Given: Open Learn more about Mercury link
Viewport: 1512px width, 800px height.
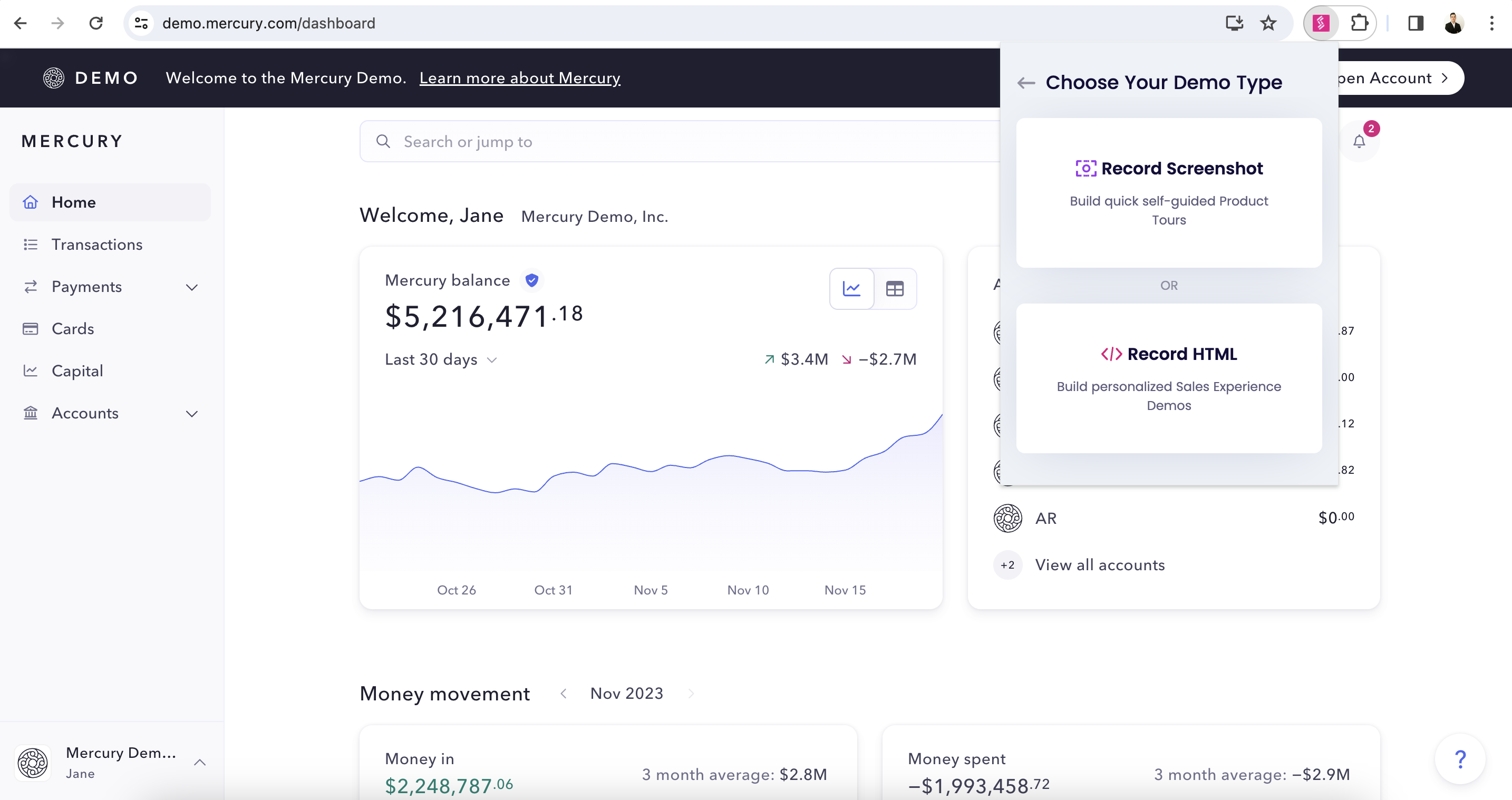Looking at the screenshot, I should tap(520, 78).
